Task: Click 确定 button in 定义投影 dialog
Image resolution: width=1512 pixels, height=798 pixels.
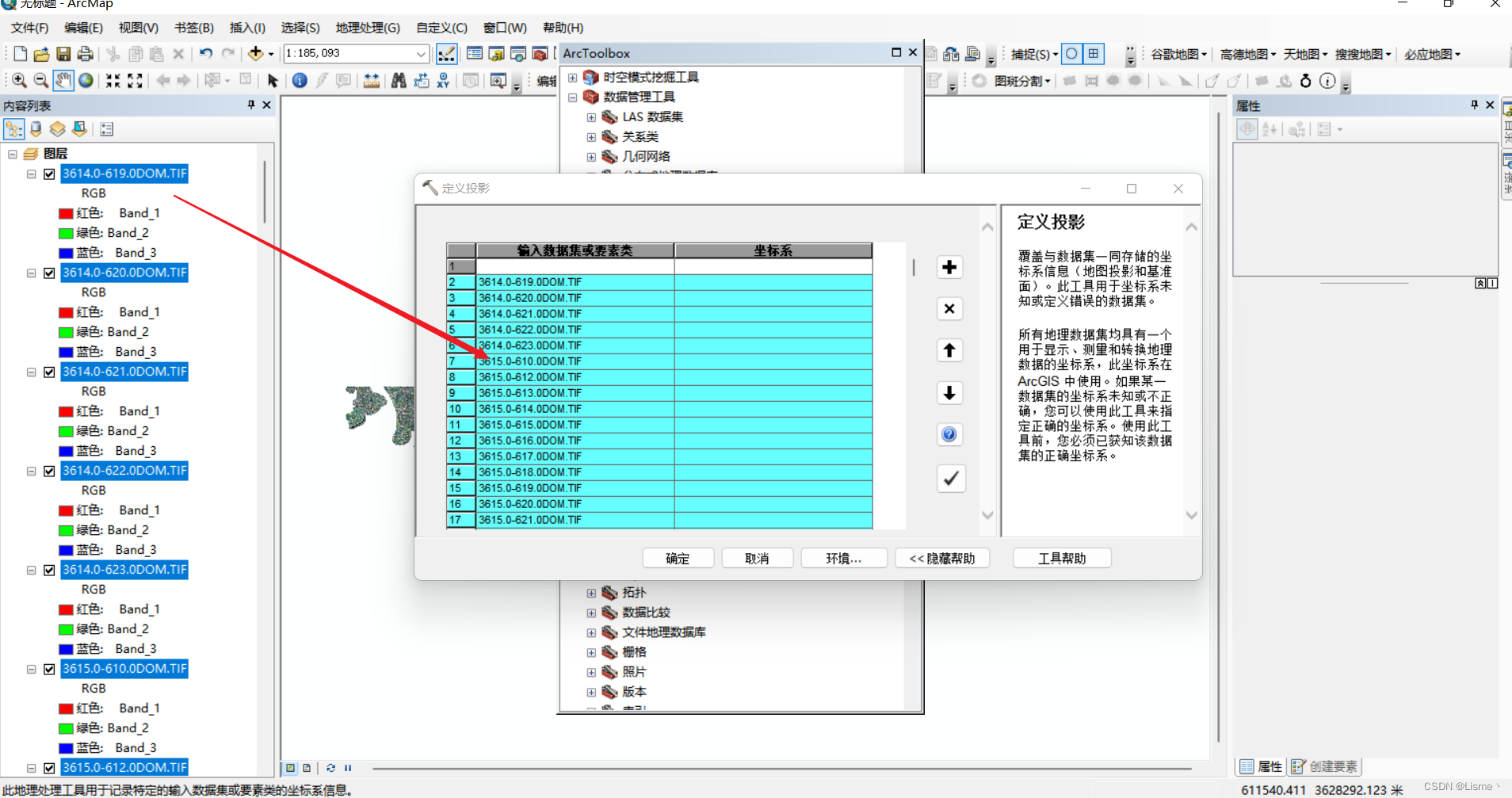Action: (678, 558)
